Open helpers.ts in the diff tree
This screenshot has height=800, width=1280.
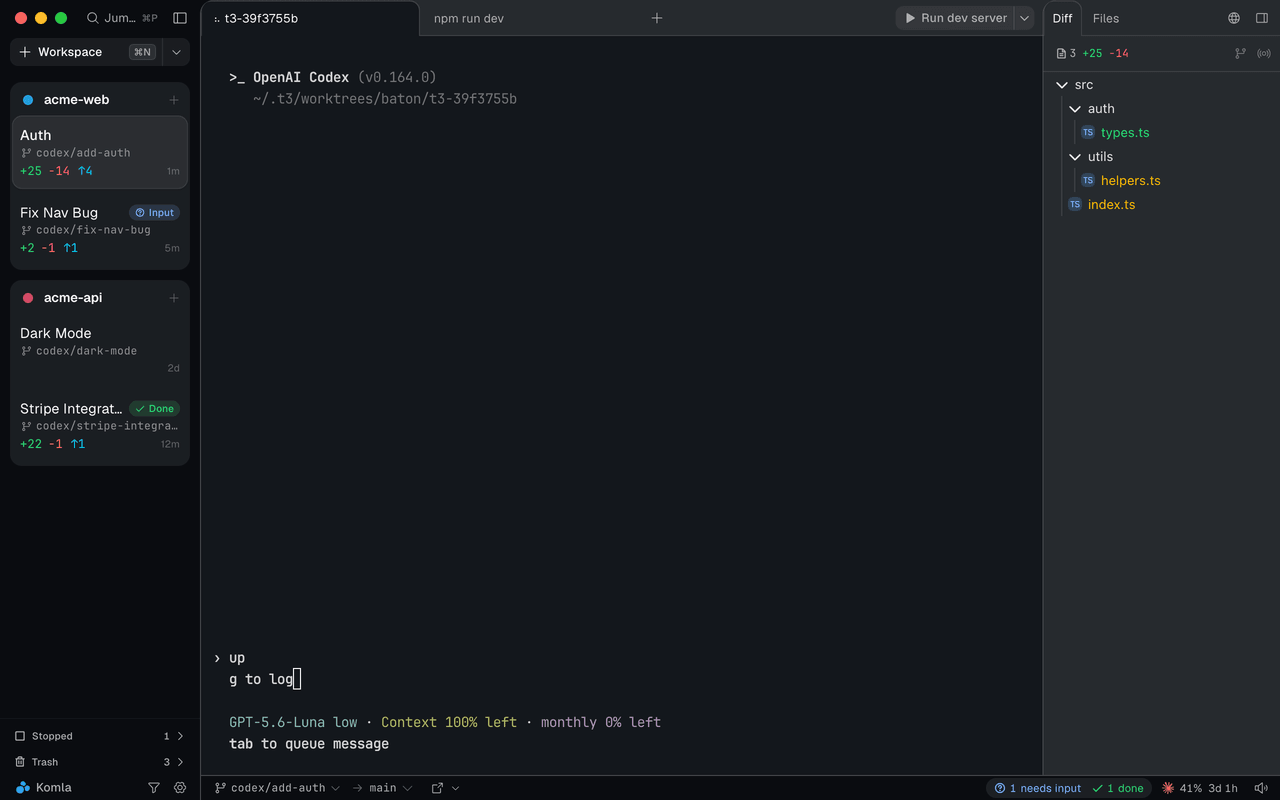pyautogui.click(x=1130, y=181)
